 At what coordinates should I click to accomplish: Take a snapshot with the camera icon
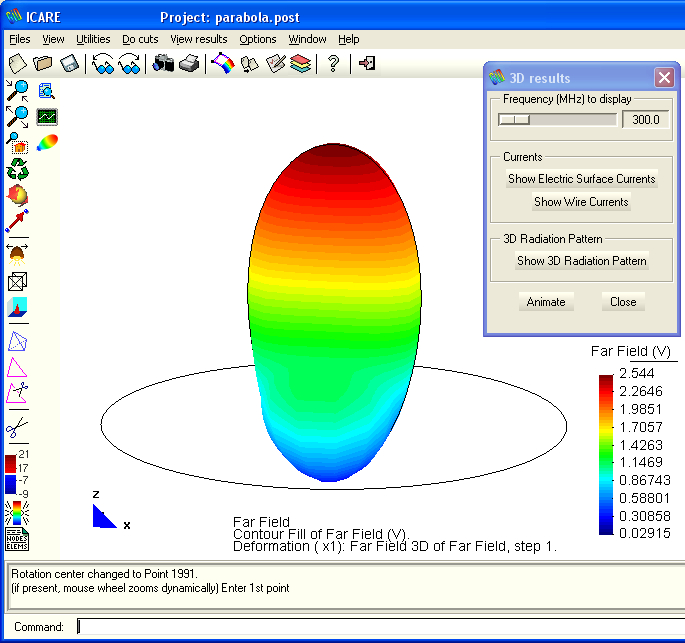click(x=163, y=64)
